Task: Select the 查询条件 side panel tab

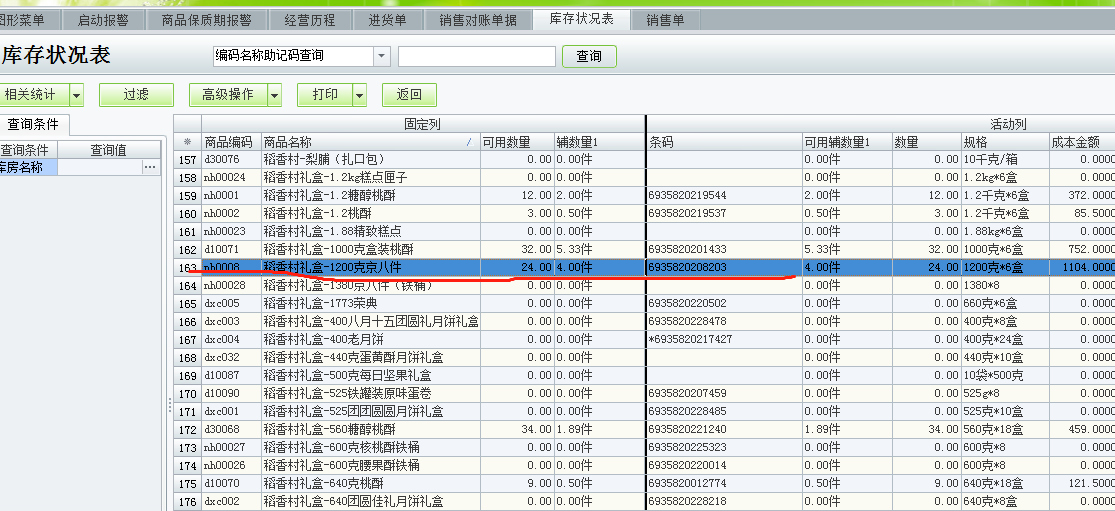Action: tap(33, 124)
